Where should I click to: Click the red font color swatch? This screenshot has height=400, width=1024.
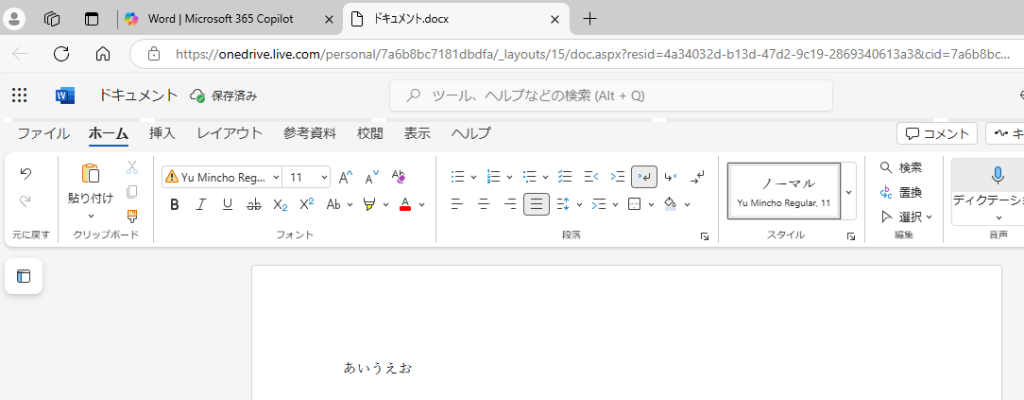[x=405, y=204]
